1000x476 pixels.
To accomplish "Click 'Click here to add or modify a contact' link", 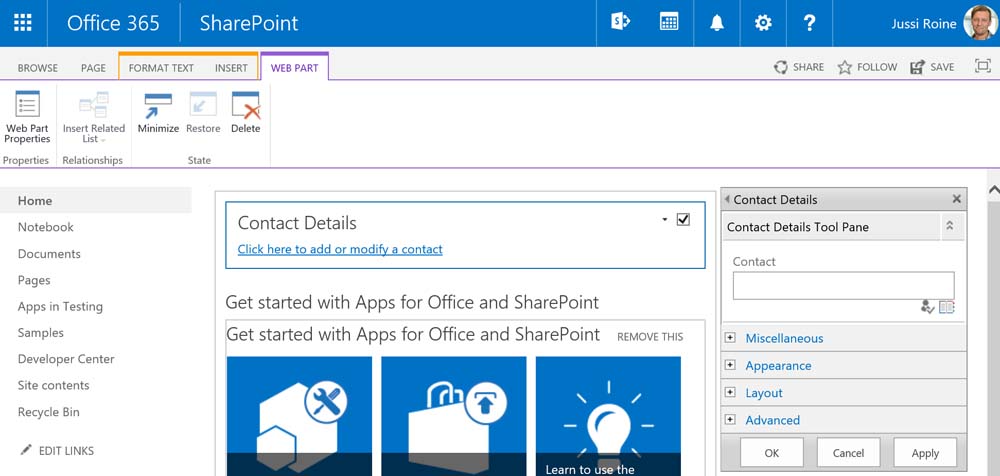I will 340,249.
